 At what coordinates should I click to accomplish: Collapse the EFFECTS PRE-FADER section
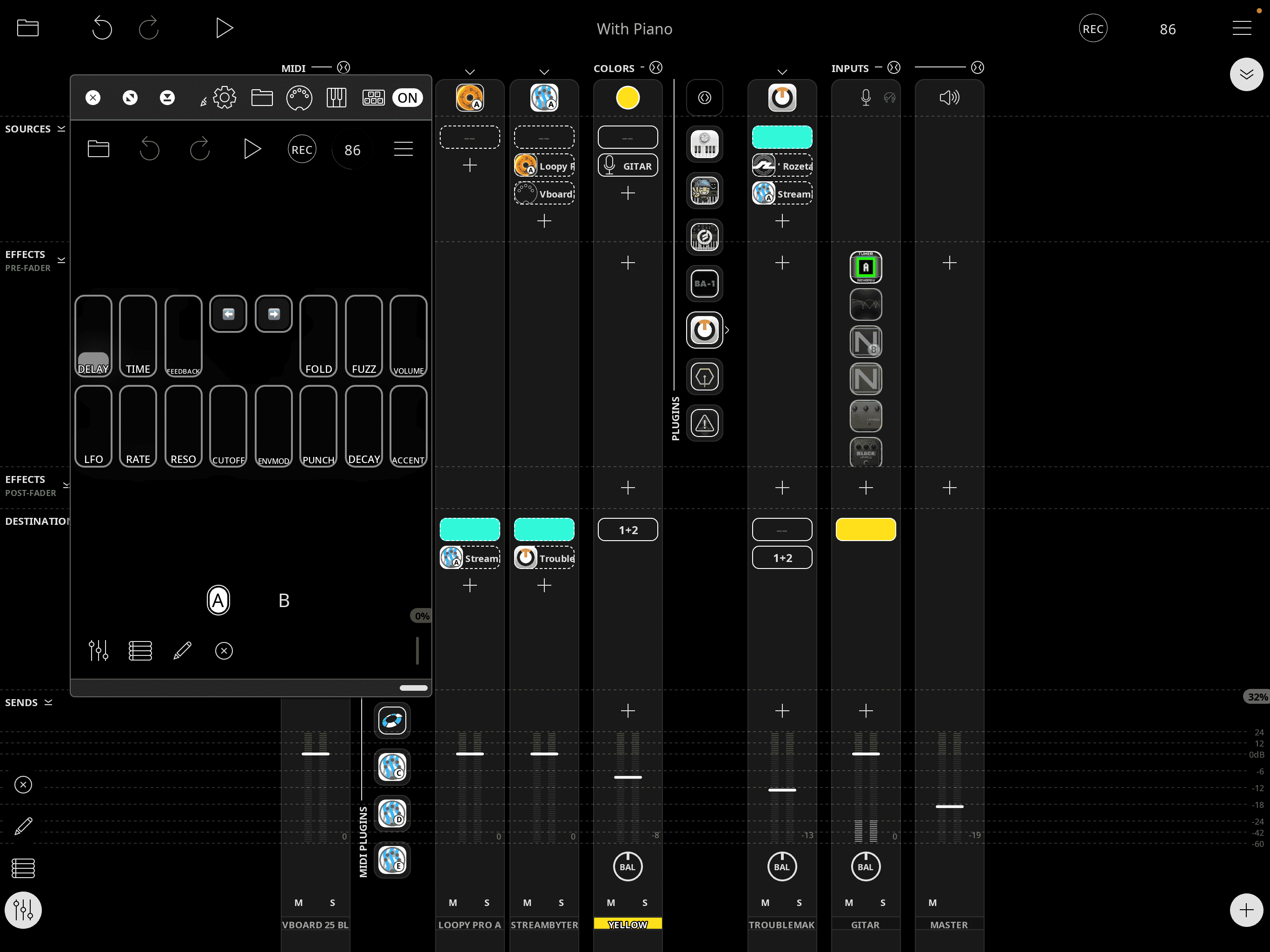(61, 260)
